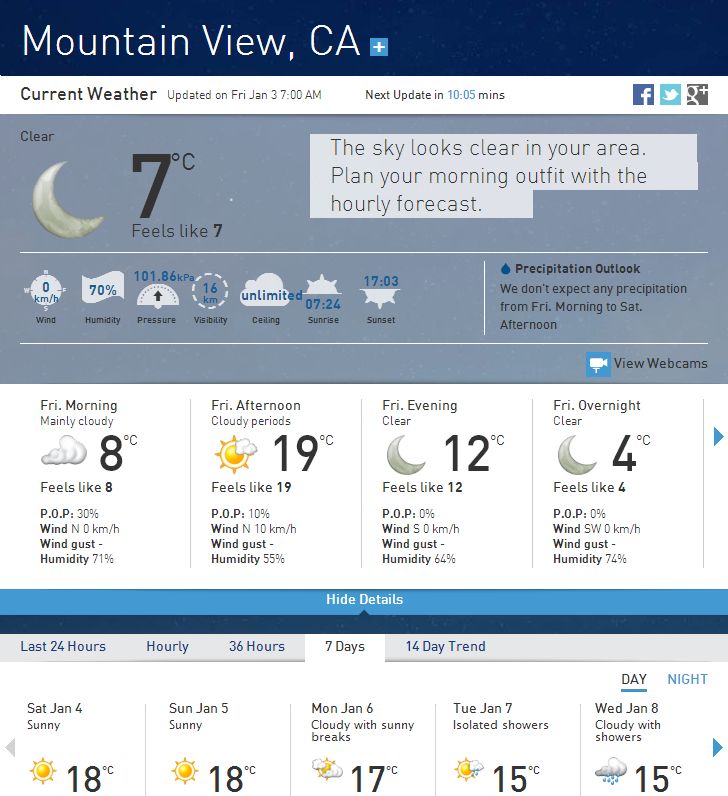This screenshot has height=796, width=728.
Task: Select the 14 Day Trend tab
Action: [445, 646]
